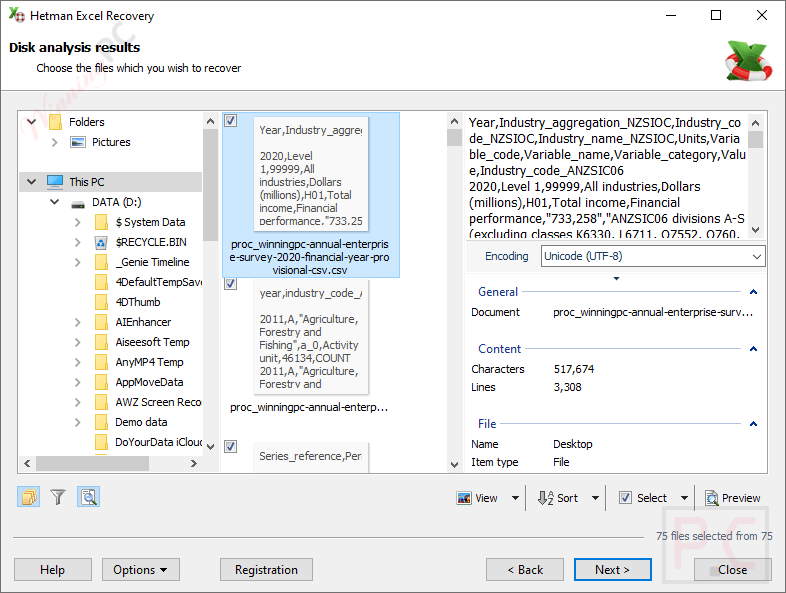Expand the AWZ Screen Recorder folder
Screen dimensions: 786x593
[78, 403]
